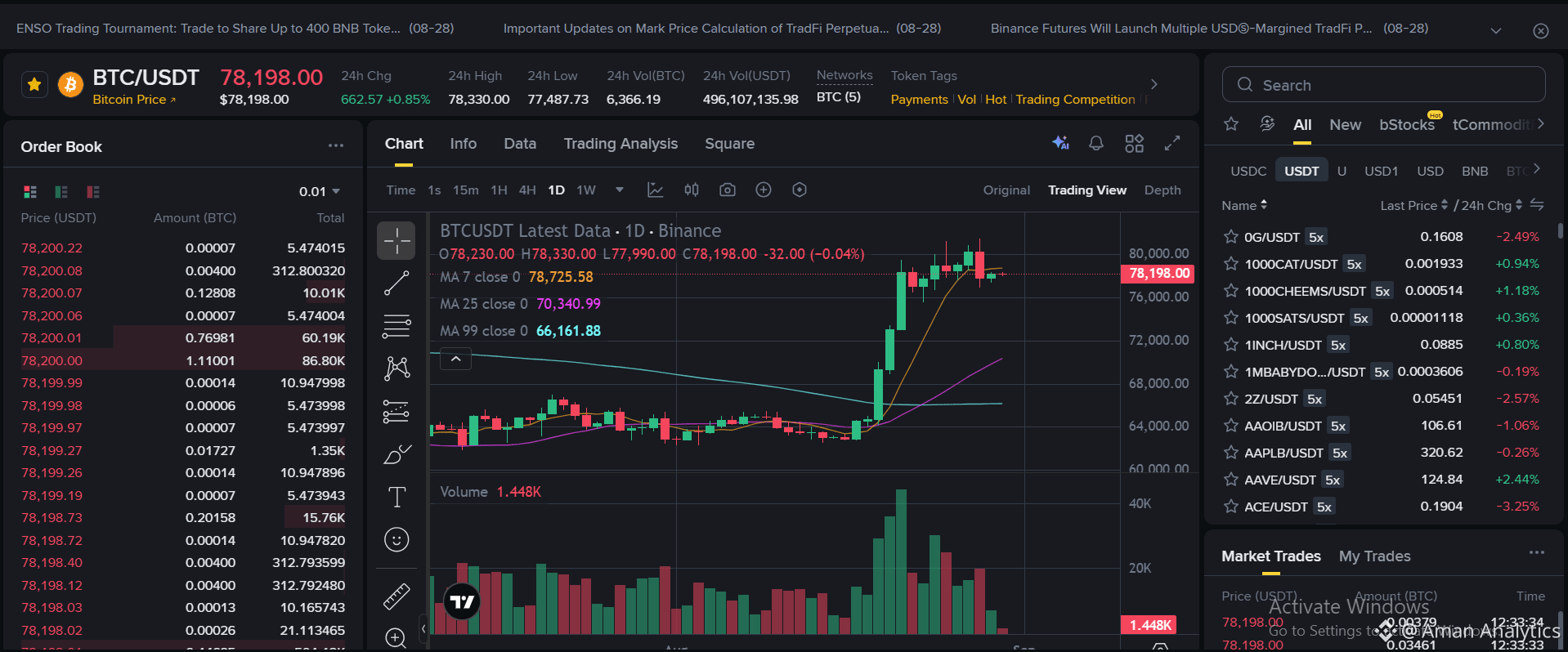1568x652 pixels.
Task: Show favorites star market filter
Action: tap(1231, 124)
